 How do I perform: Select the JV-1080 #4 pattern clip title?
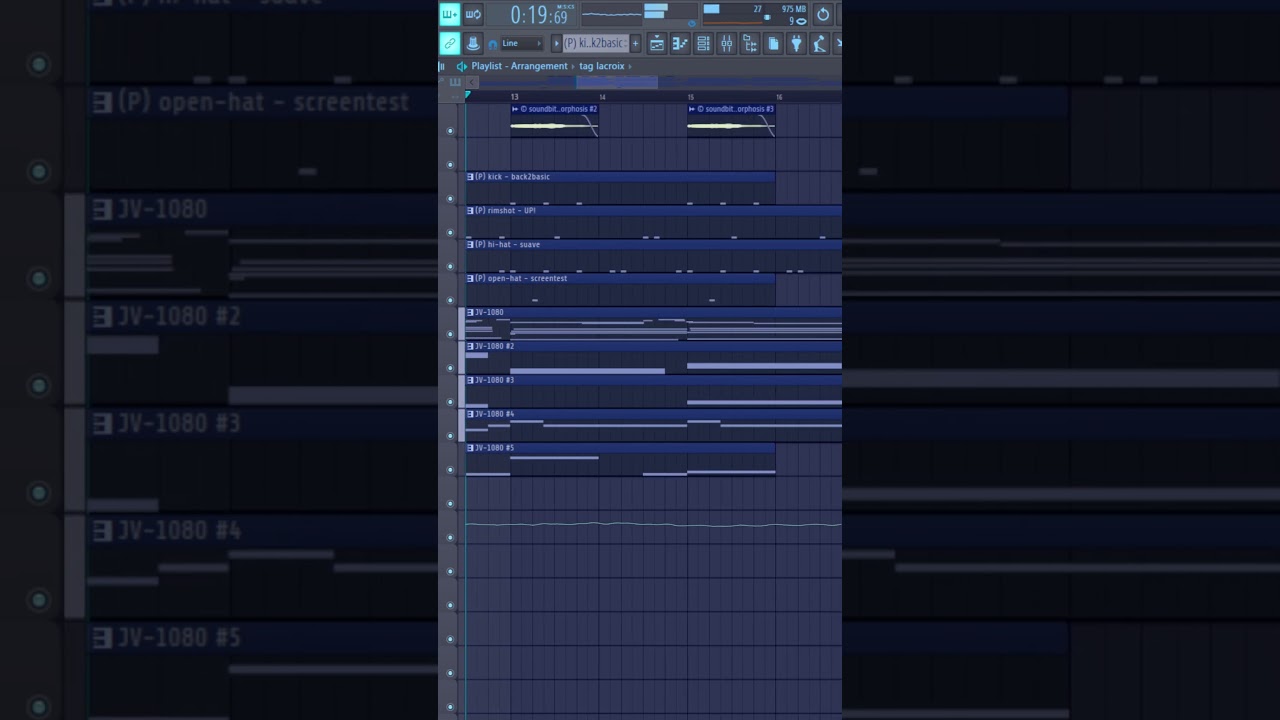[x=495, y=414]
